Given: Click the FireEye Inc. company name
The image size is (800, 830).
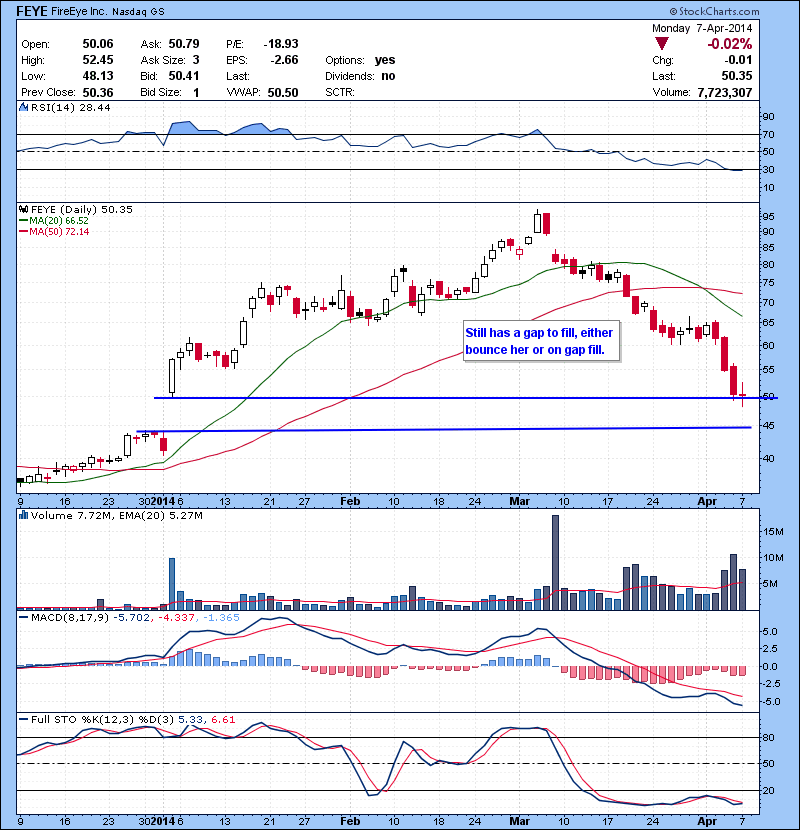Looking at the screenshot, I should (x=79, y=11).
